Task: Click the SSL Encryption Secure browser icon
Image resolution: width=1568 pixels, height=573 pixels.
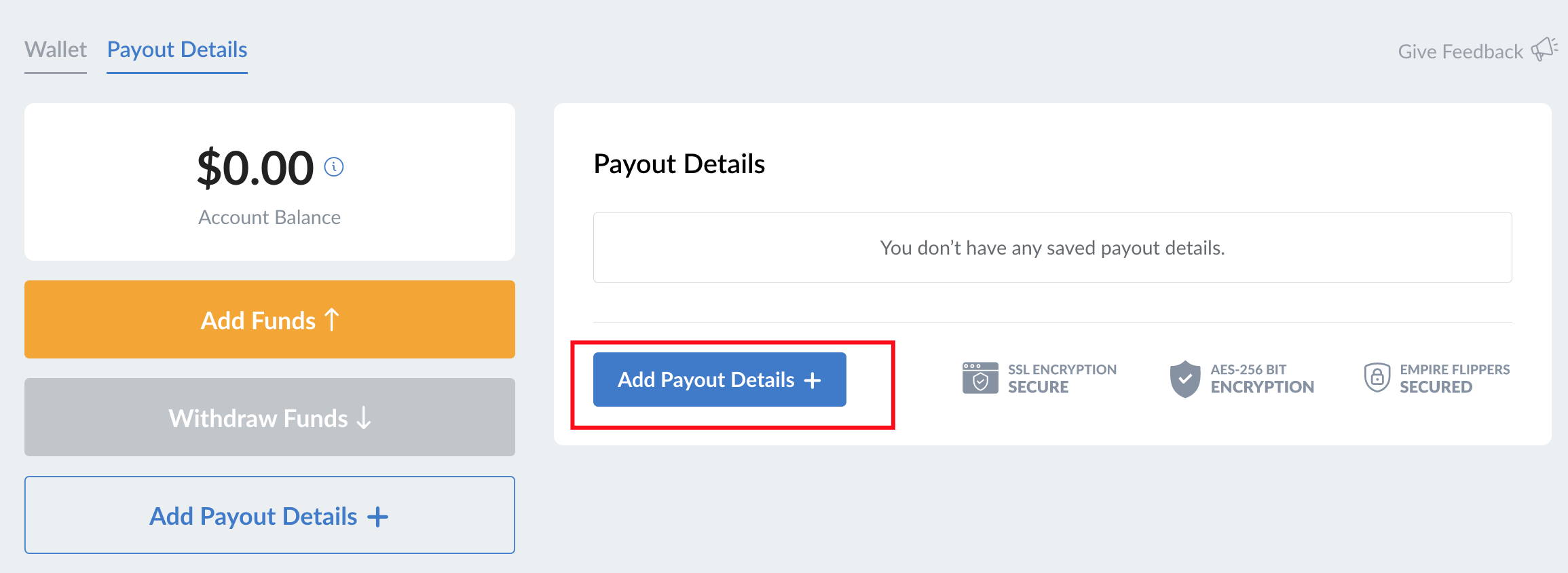Action: pyautogui.click(x=980, y=378)
